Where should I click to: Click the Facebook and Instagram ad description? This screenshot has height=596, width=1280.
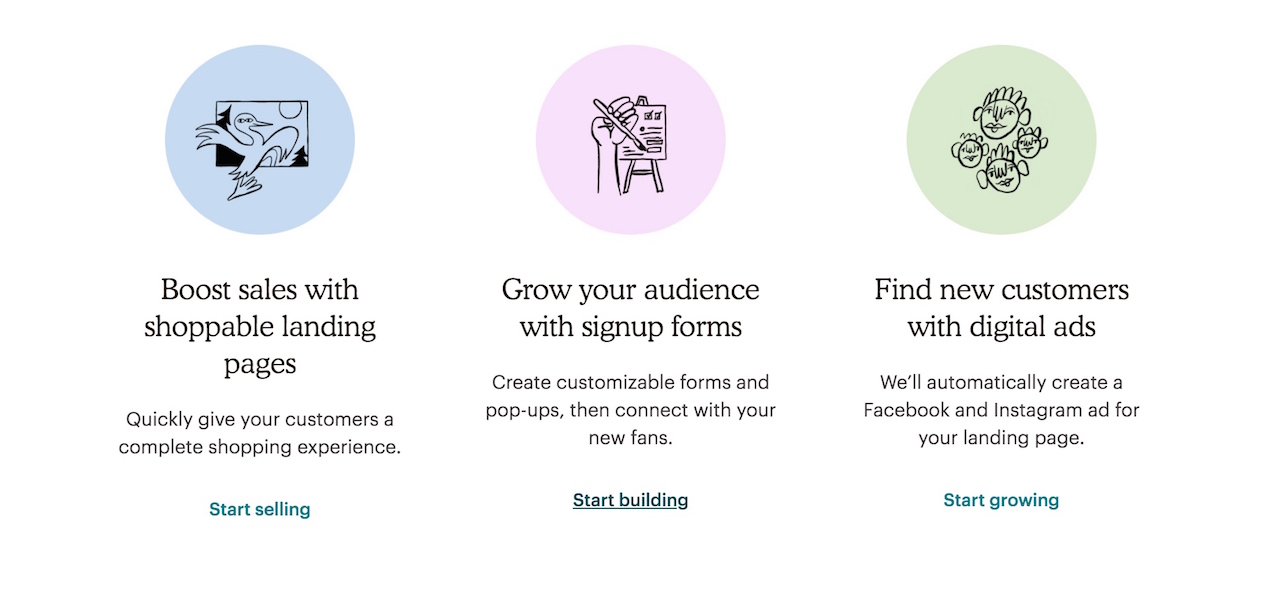coord(1001,410)
